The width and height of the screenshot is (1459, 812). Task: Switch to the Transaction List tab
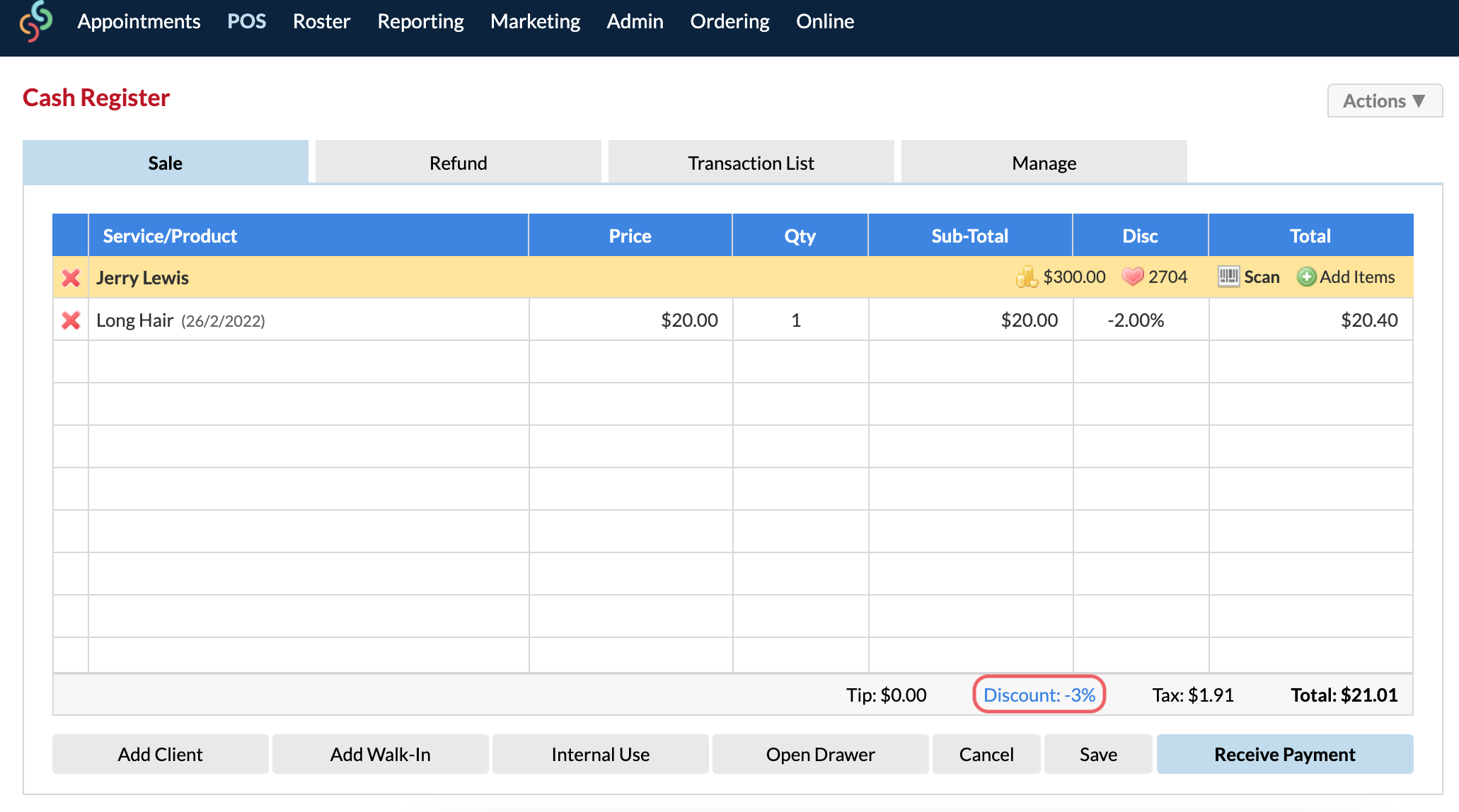(x=751, y=163)
